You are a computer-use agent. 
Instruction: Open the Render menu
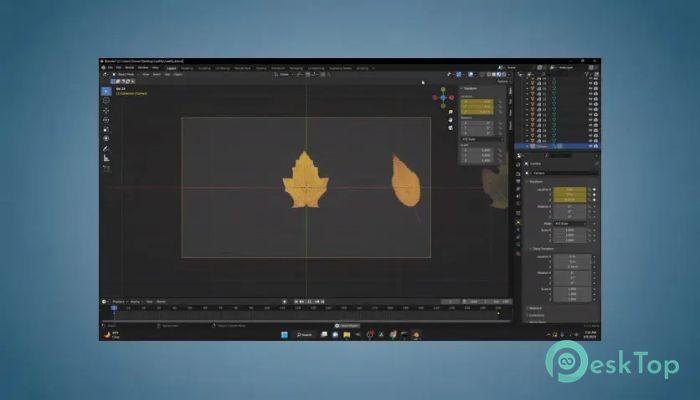point(129,68)
